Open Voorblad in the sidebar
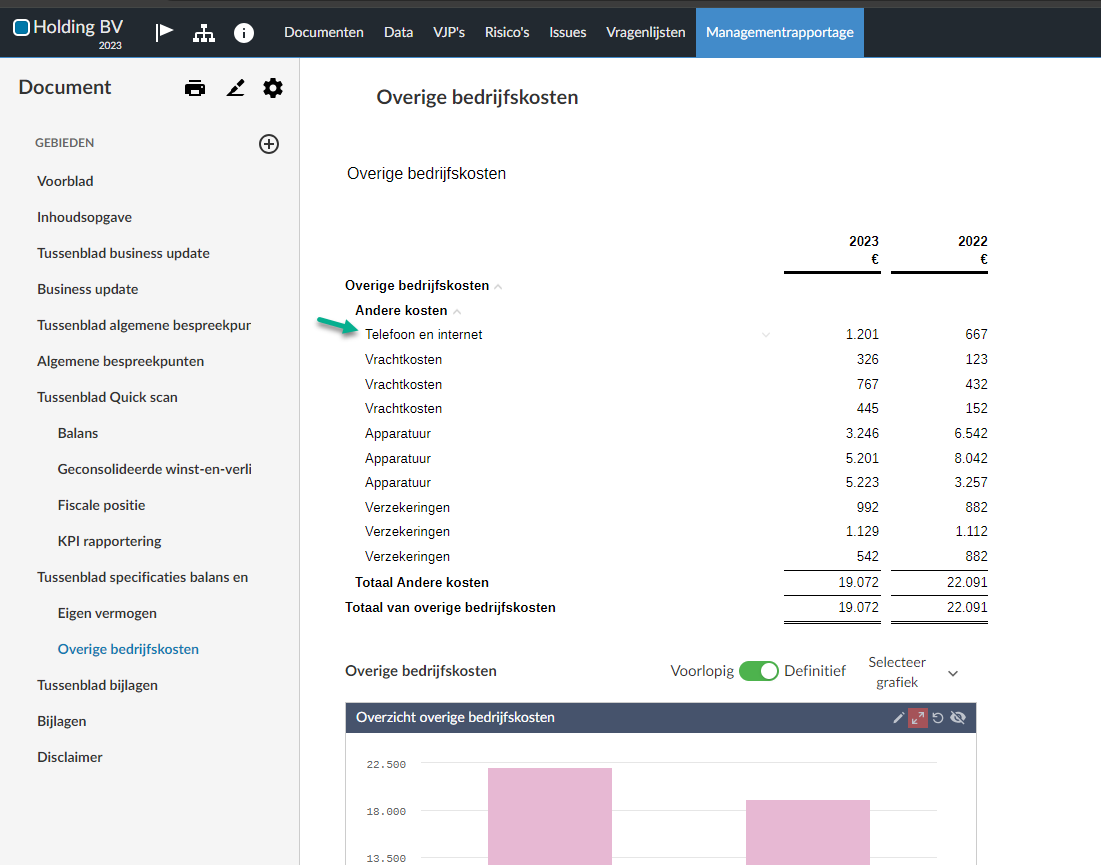 65,181
